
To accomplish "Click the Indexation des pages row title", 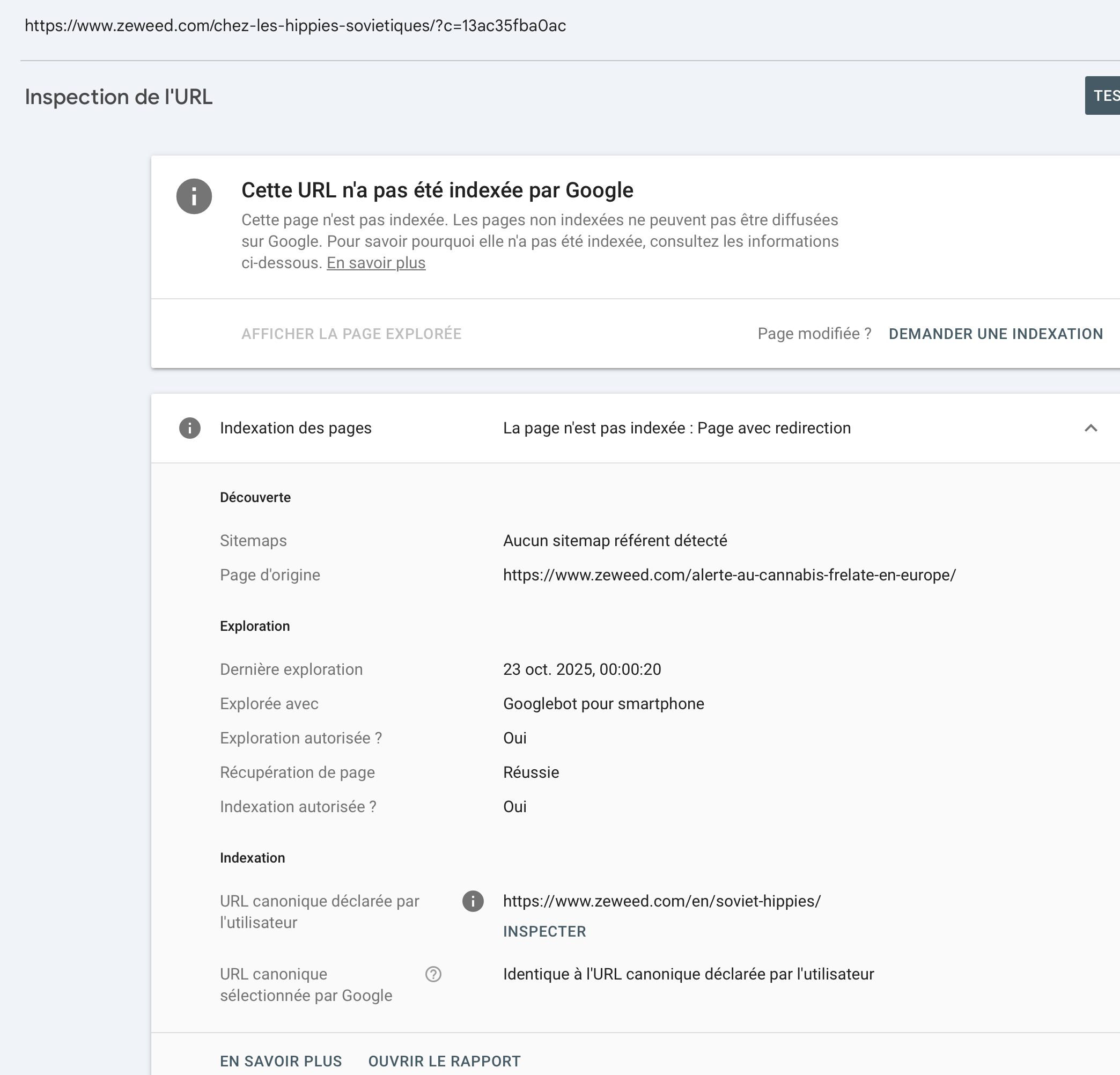I will [x=296, y=428].
